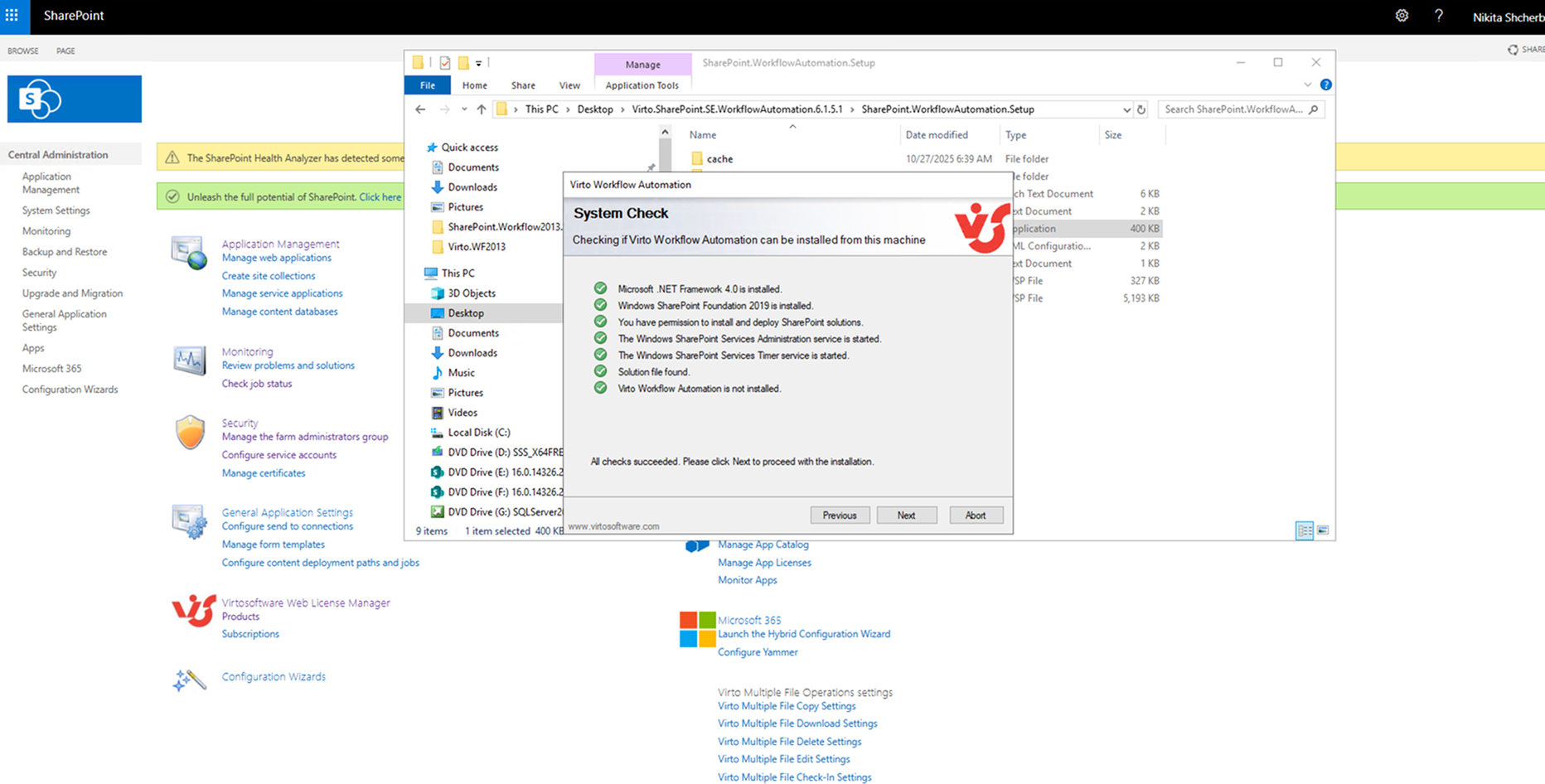The width and height of the screenshot is (1545, 784).
Task: Click the SharePoint.WorkflowA search box
Action: 1235,109
